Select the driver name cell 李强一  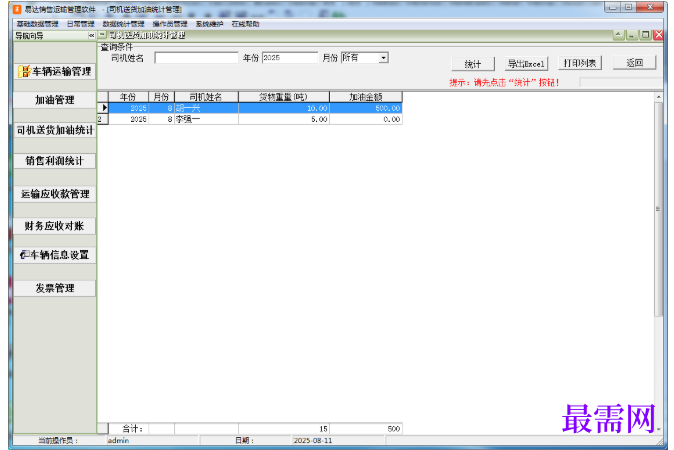[206, 119]
